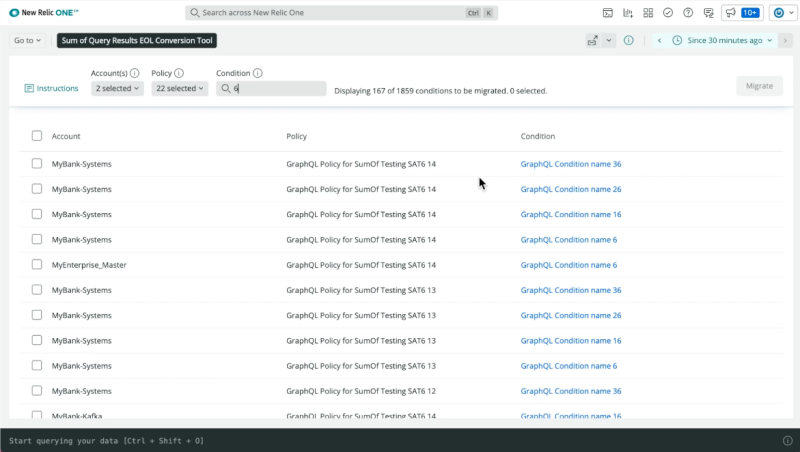Image resolution: width=800 pixels, height=452 pixels.
Task: Click the magnifier in the Condition filter
Action: (x=226, y=89)
